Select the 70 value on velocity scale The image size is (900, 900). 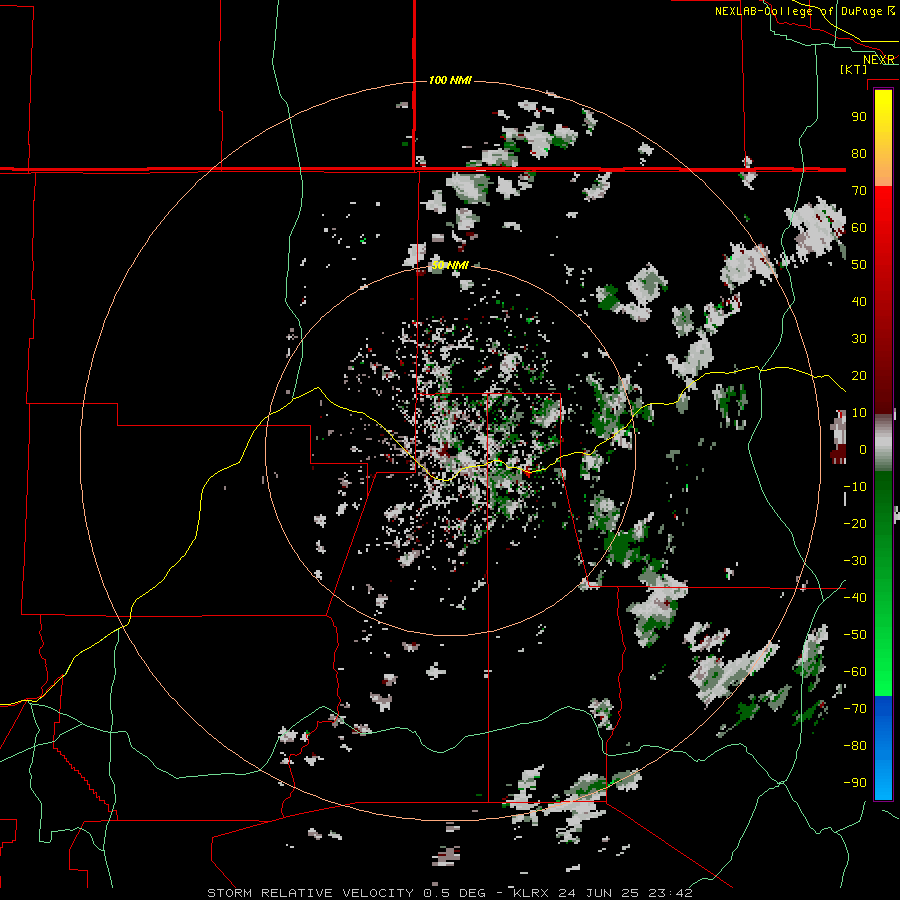[x=859, y=191]
